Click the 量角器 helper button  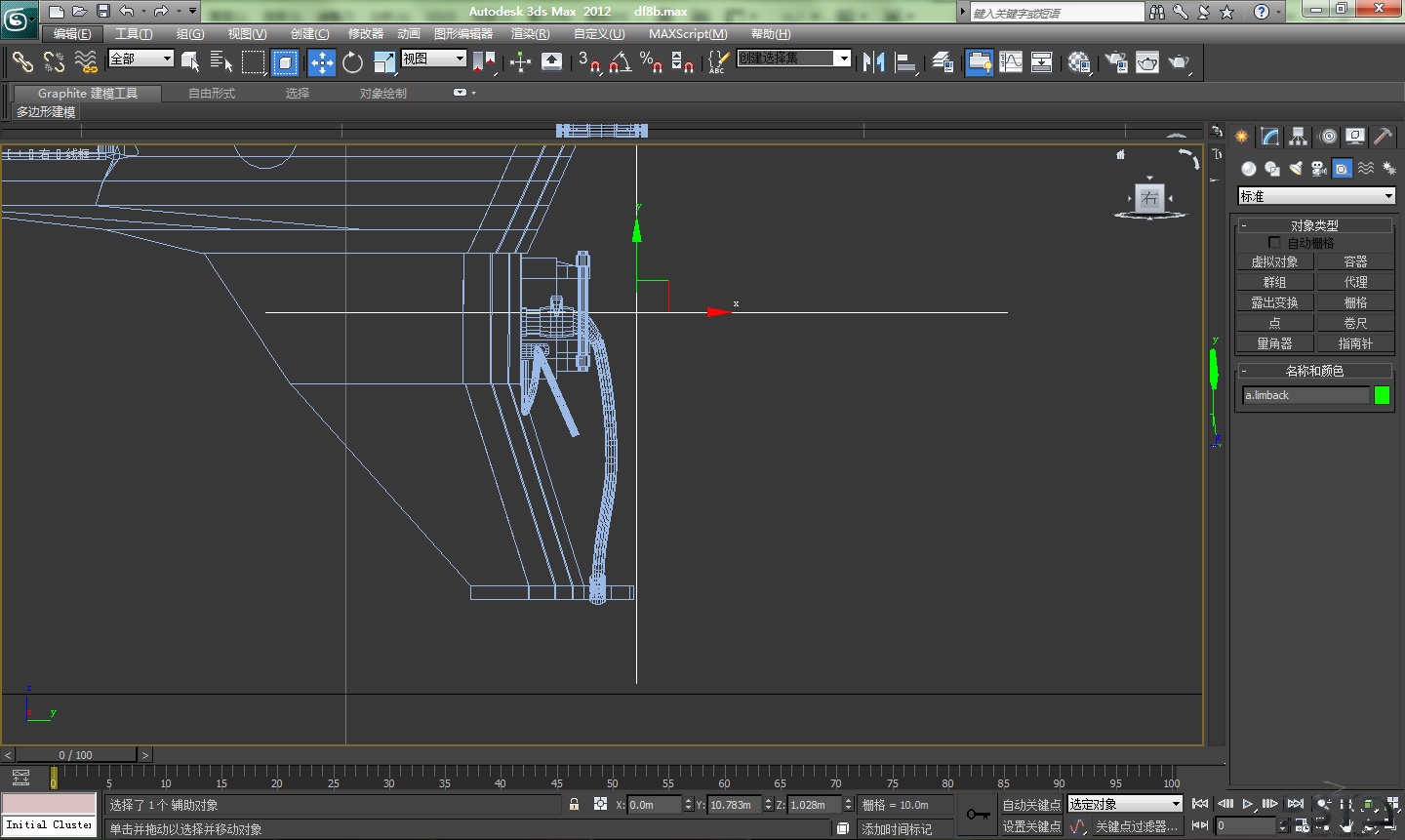point(1274,343)
